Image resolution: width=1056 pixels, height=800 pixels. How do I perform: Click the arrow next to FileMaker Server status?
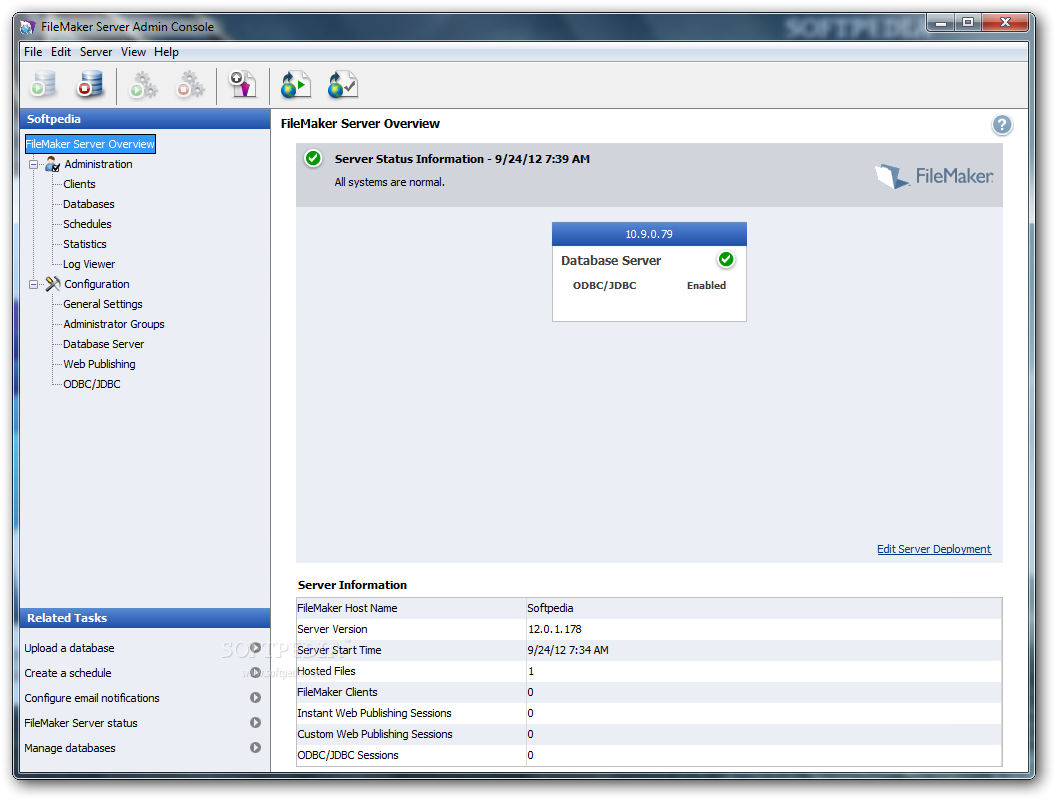pos(255,723)
